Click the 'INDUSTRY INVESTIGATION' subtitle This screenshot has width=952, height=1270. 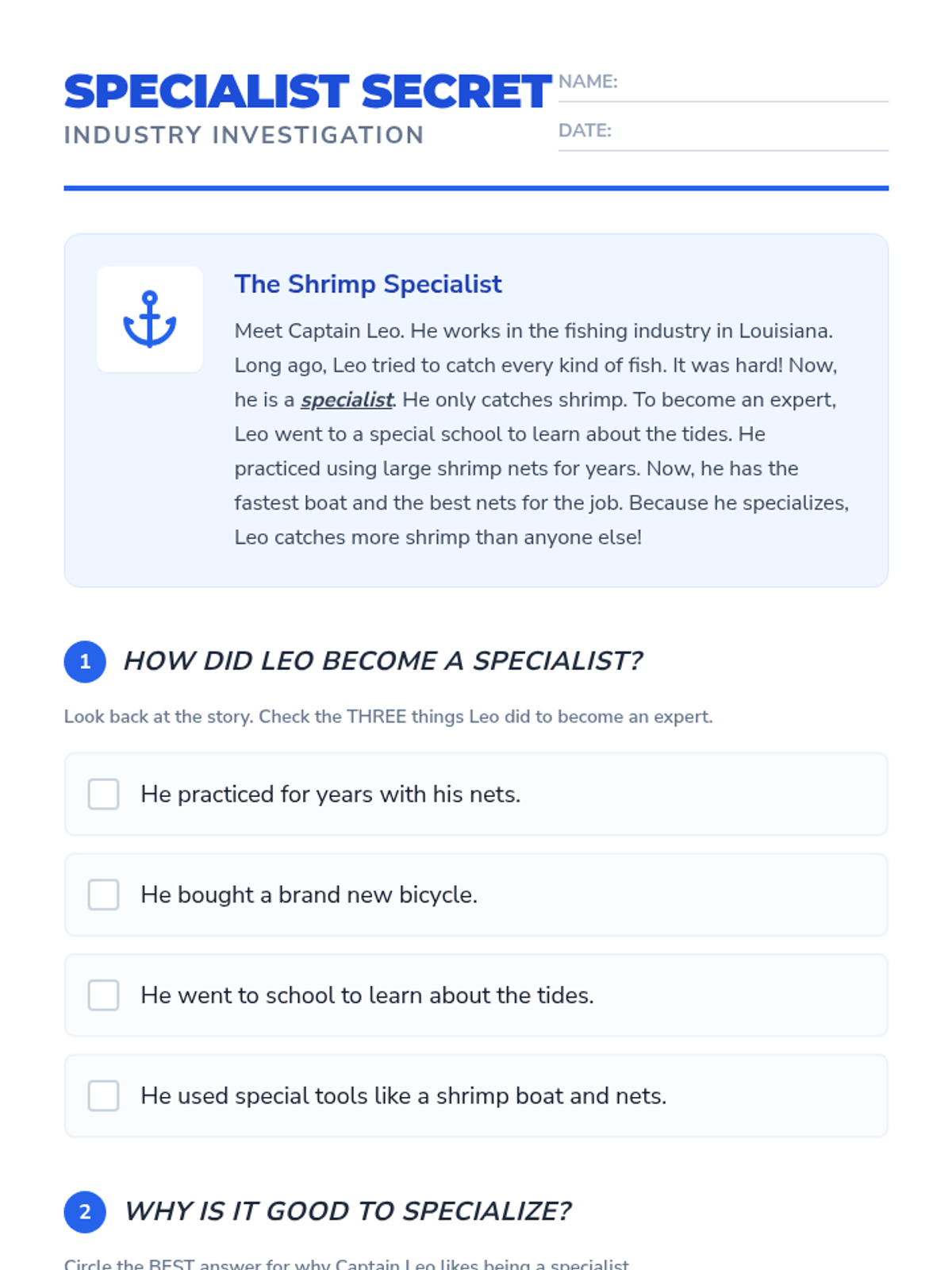tap(244, 136)
